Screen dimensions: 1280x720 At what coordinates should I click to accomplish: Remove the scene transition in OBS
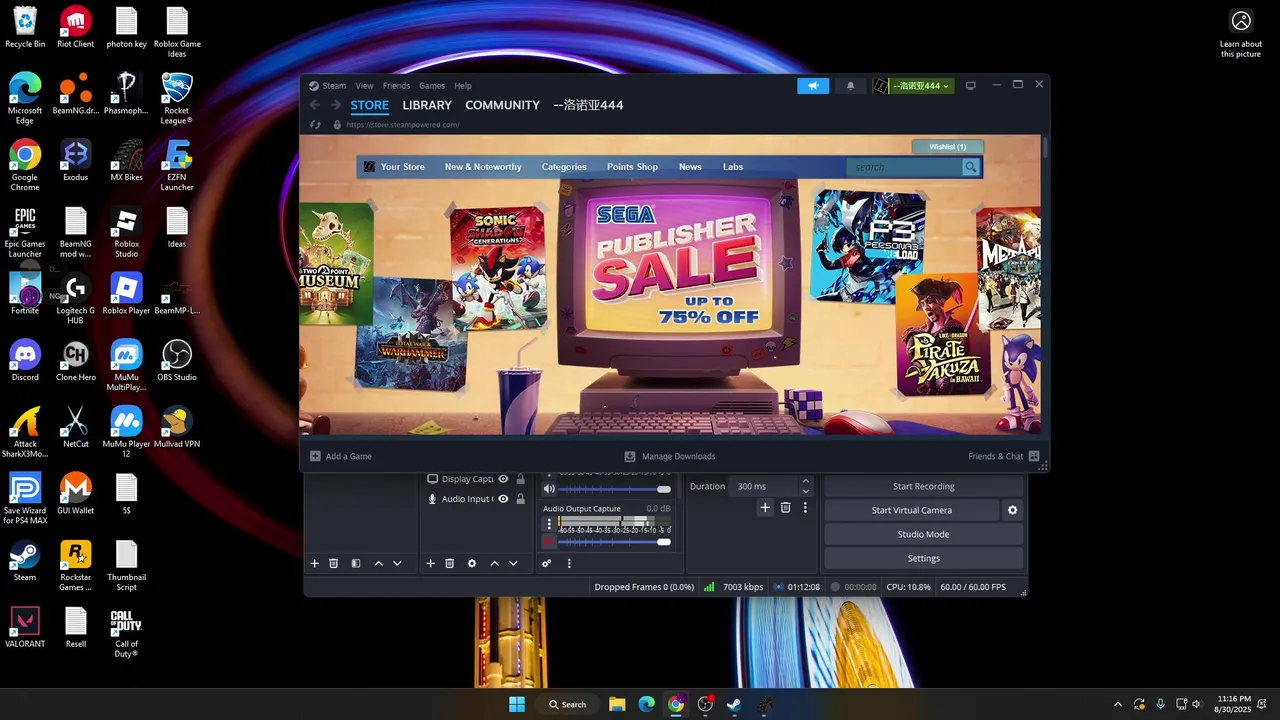[x=785, y=508]
